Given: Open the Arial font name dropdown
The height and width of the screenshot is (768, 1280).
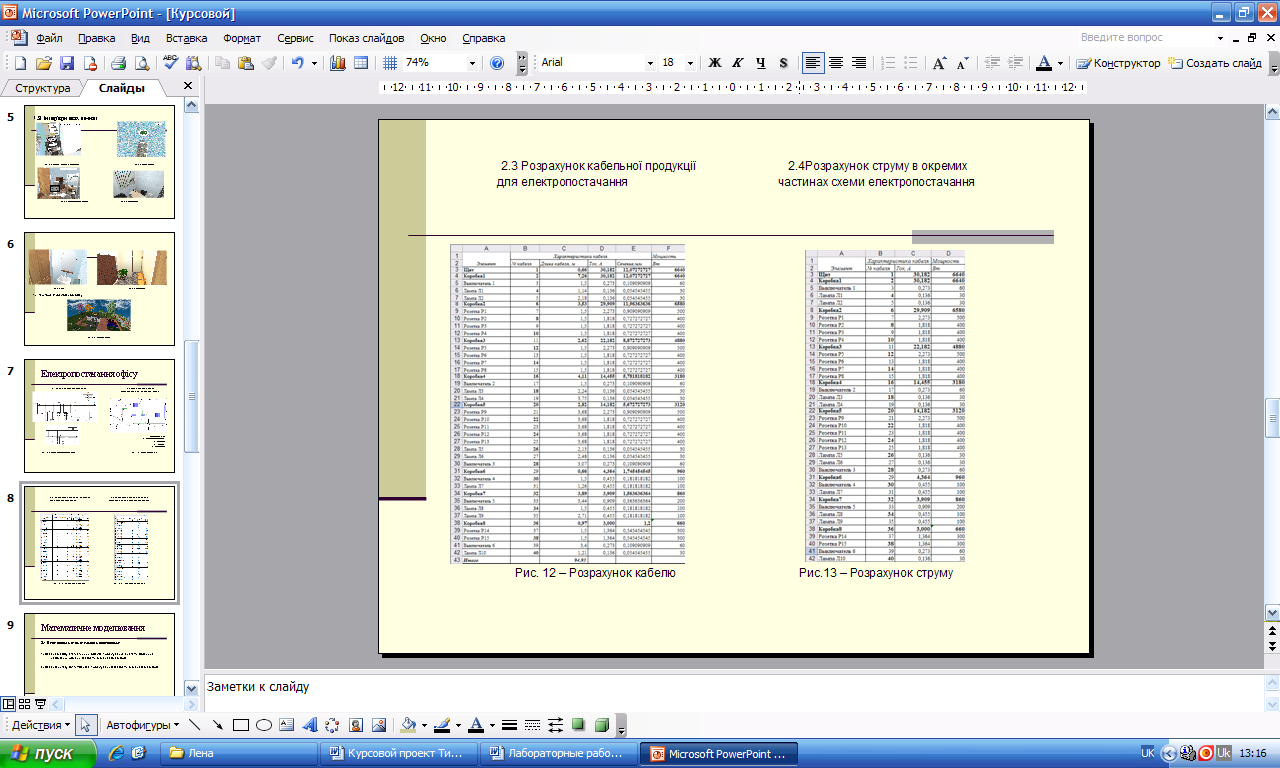Looking at the screenshot, I should (x=649, y=63).
